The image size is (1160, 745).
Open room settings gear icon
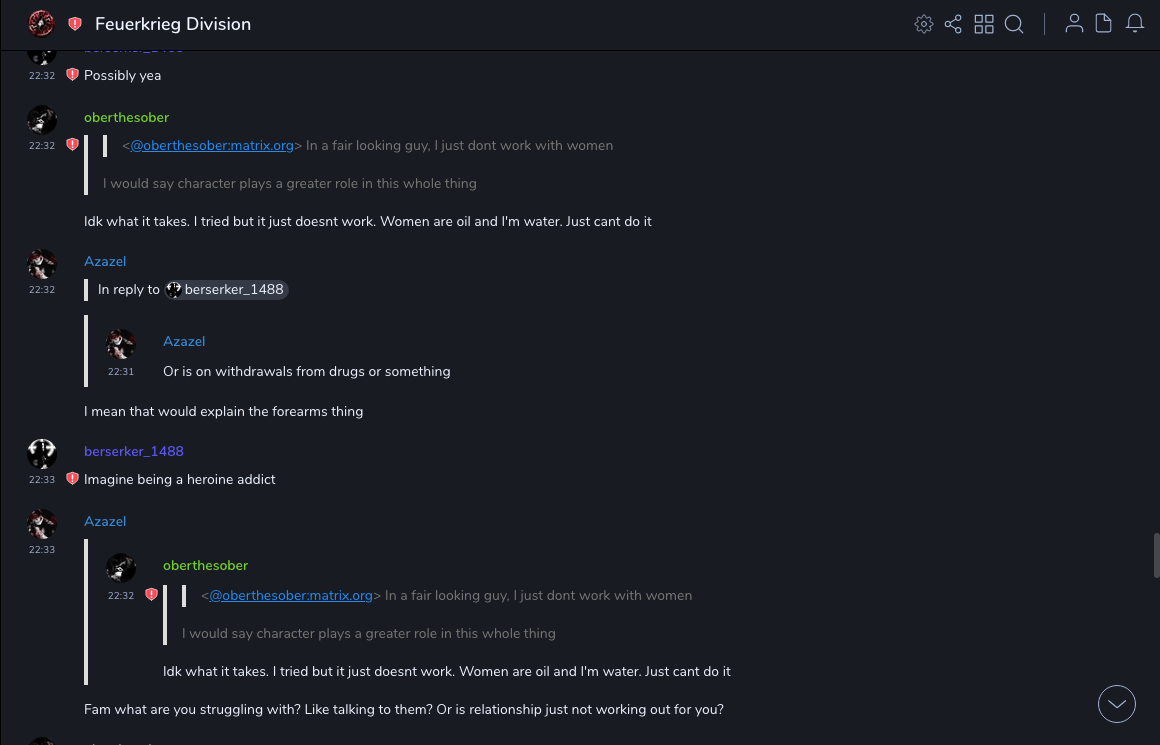pyautogui.click(x=924, y=24)
